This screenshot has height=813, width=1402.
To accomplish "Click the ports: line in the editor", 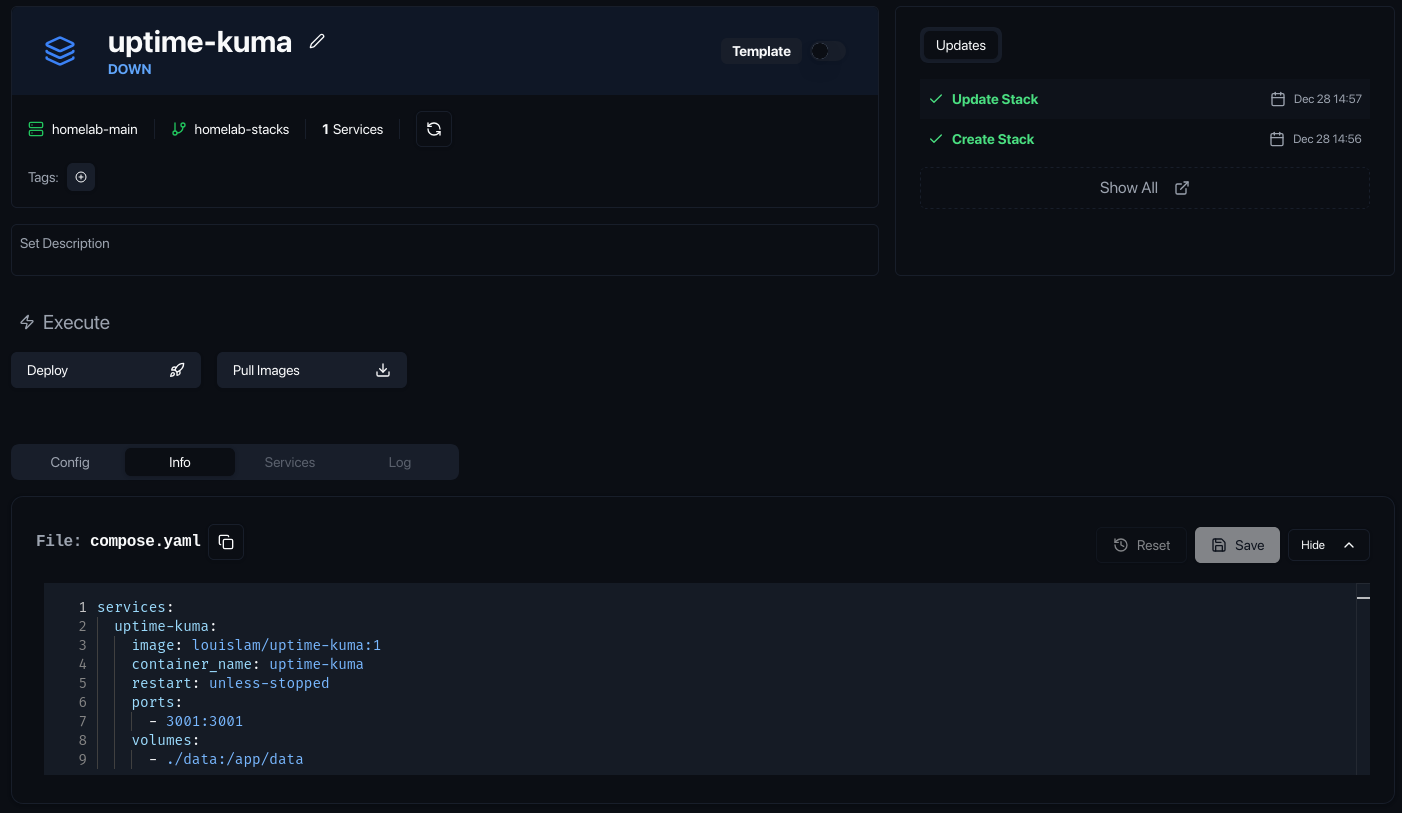I will 157,702.
